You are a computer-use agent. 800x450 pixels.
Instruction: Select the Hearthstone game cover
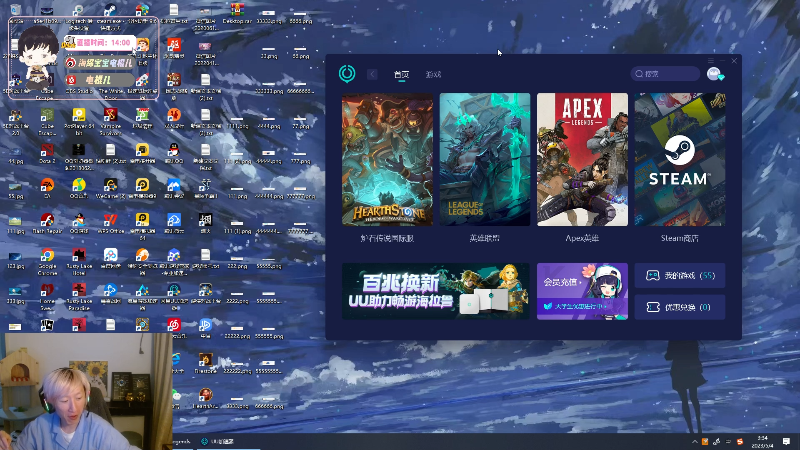coord(387,159)
